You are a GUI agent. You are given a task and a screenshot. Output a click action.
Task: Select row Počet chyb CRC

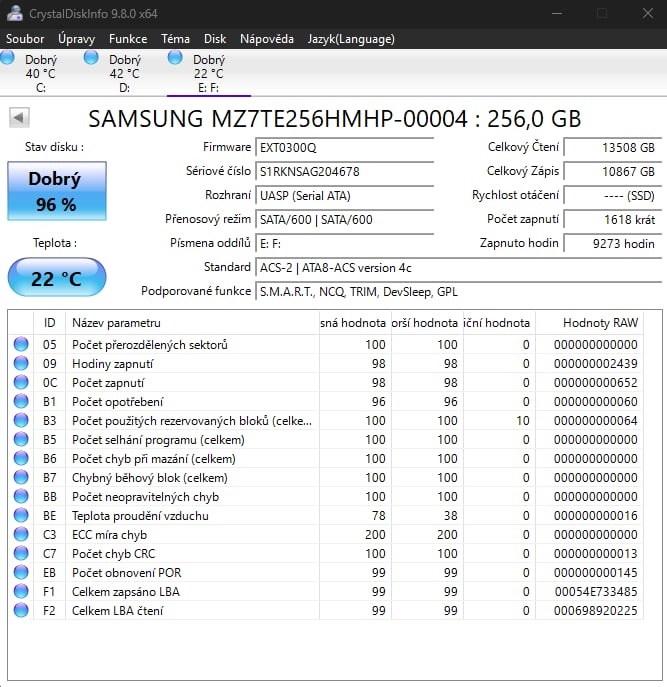326,553
